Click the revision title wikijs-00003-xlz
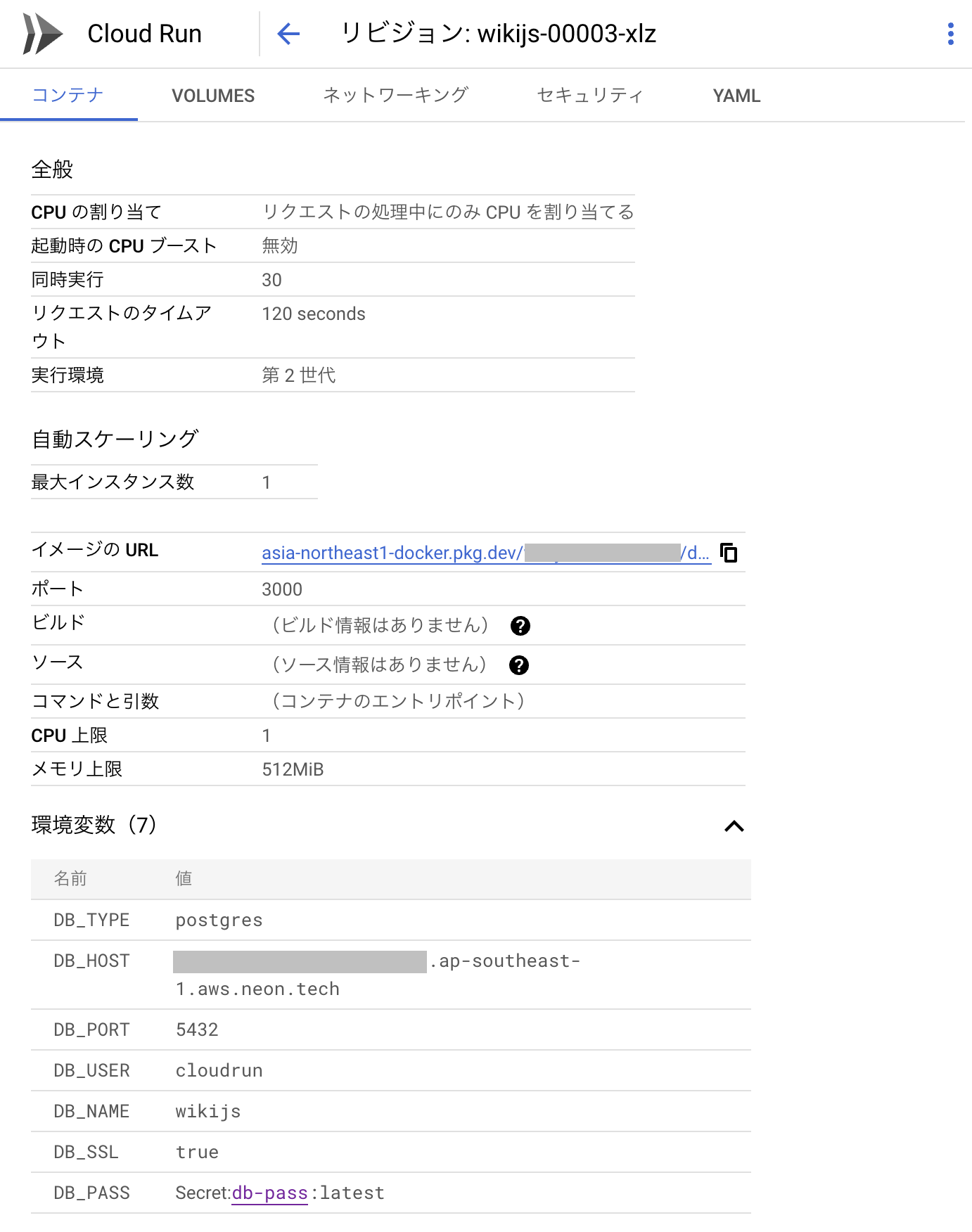The image size is (972, 1232). point(499,33)
